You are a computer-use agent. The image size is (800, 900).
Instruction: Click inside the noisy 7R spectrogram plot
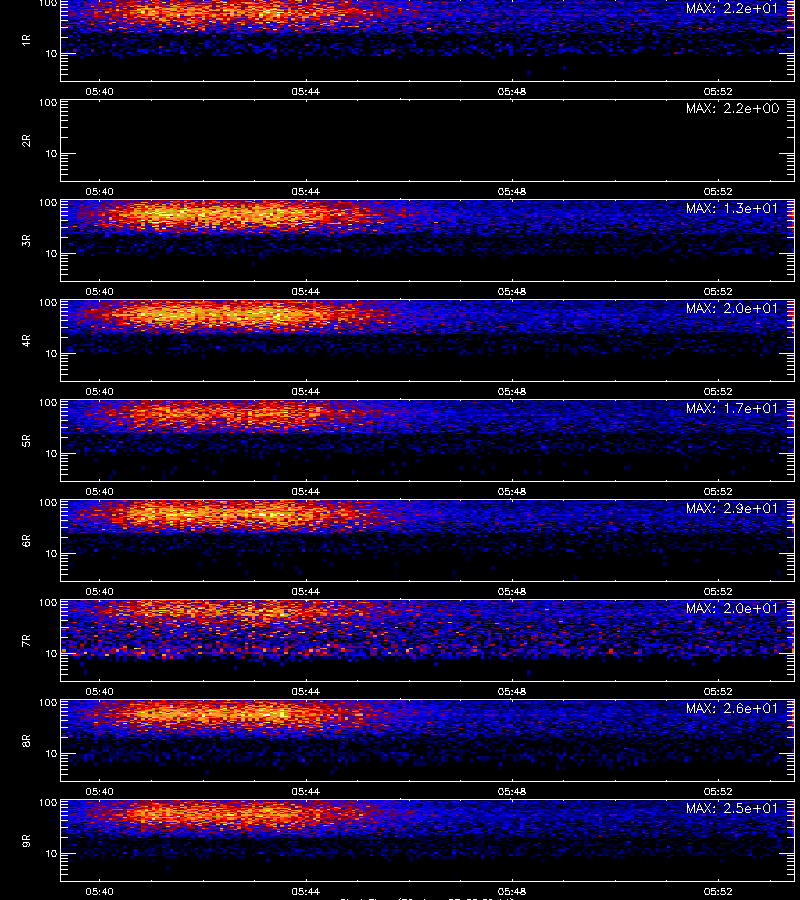click(427, 641)
